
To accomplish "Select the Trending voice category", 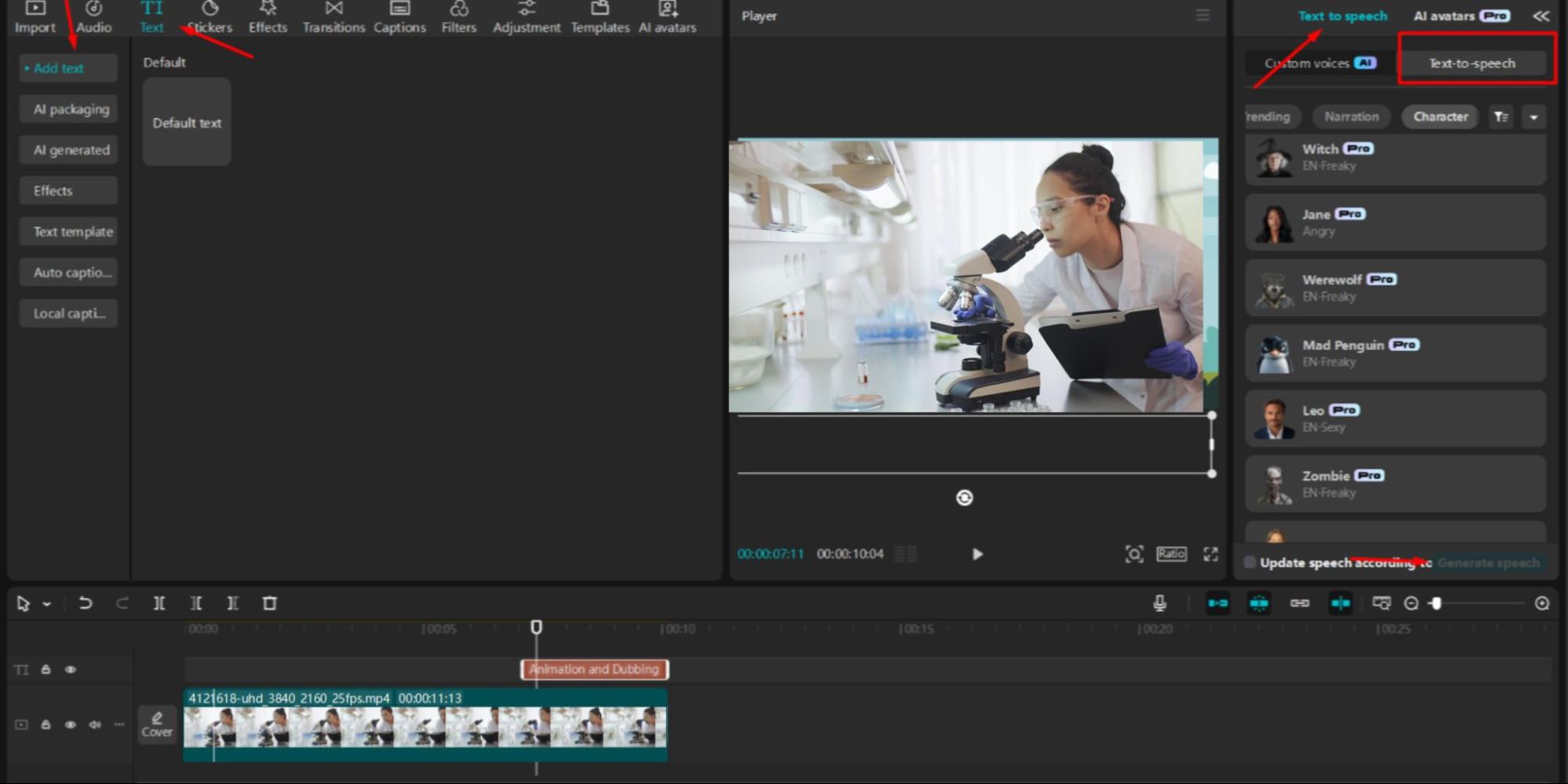I will [x=1272, y=117].
